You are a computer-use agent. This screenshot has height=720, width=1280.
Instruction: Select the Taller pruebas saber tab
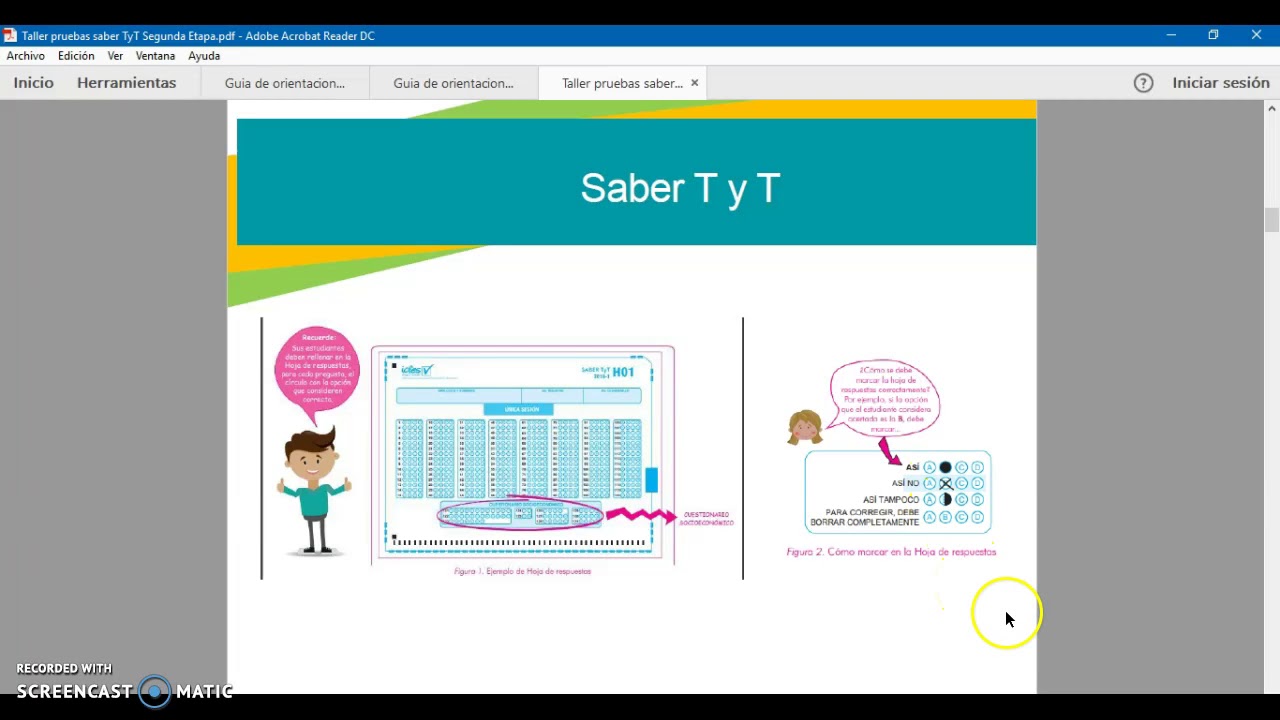pos(622,83)
